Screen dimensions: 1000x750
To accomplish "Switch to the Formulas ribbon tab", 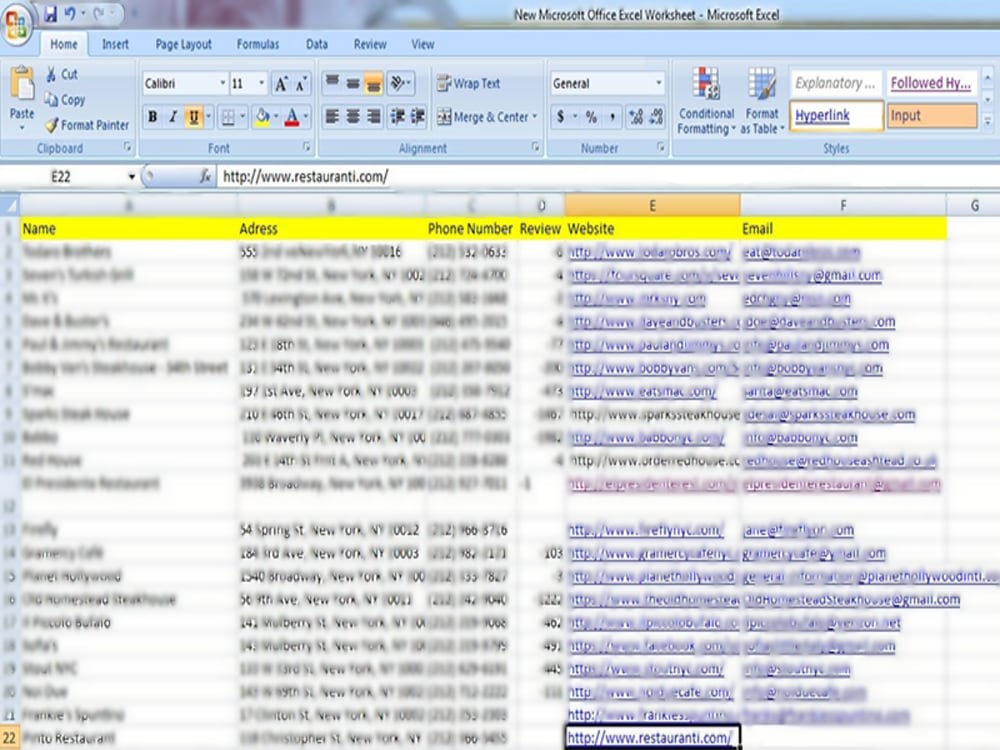I will coord(257,43).
